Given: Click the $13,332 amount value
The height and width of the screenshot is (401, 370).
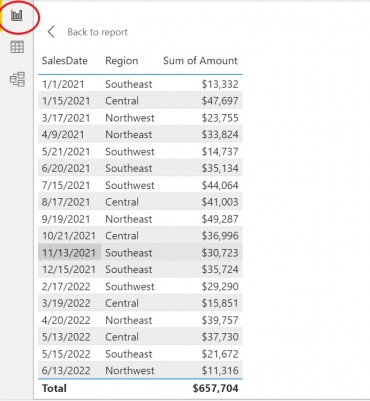Looking at the screenshot, I should tap(220, 84).
